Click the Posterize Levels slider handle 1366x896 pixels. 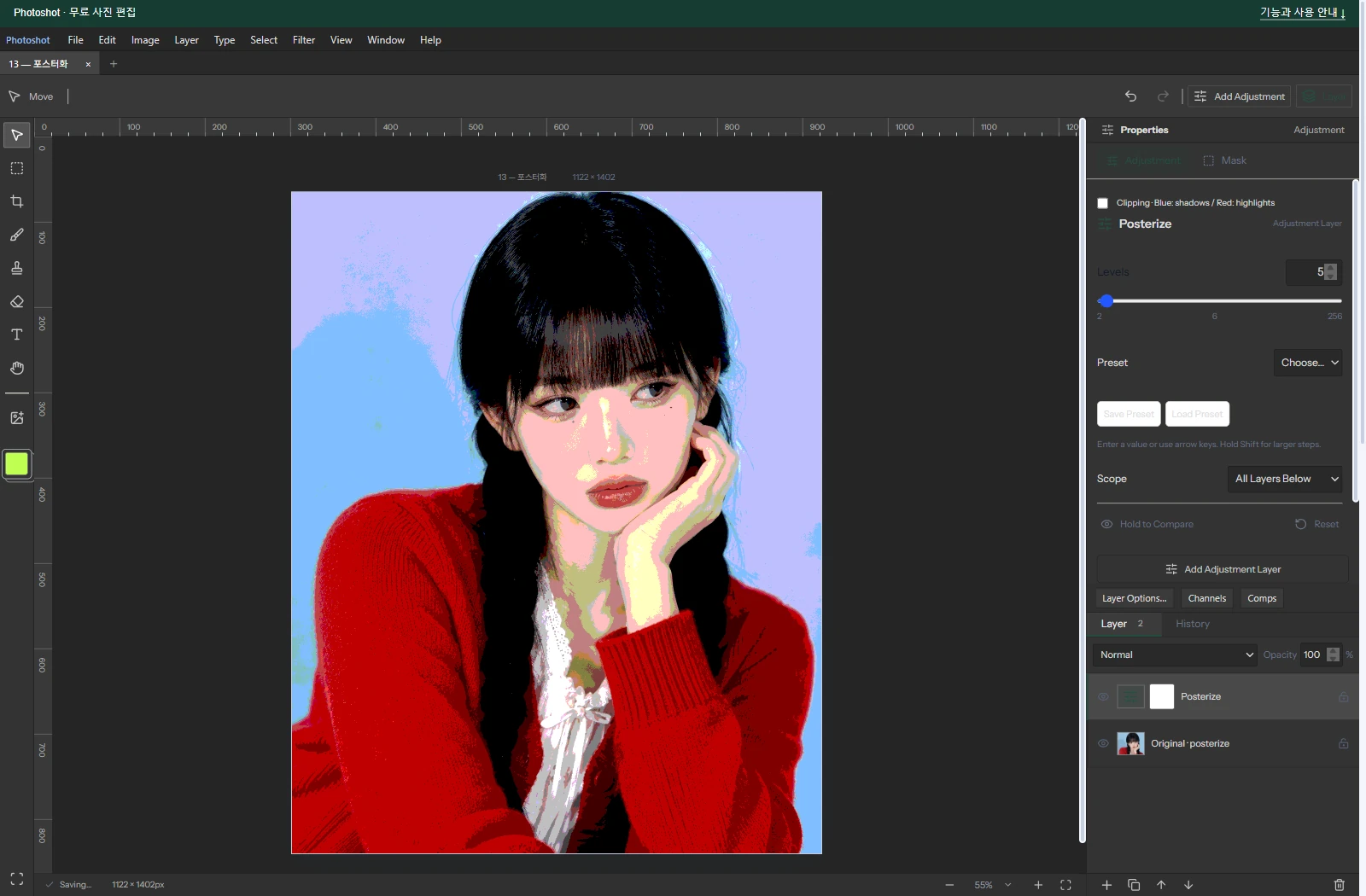1106,301
